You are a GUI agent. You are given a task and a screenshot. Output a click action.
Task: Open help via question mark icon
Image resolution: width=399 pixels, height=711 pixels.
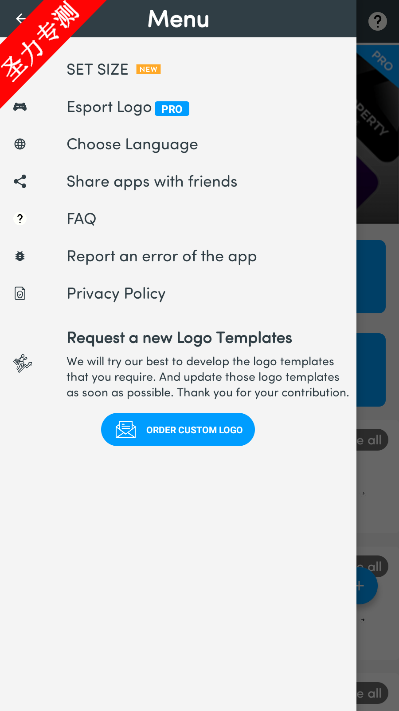click(x=377, y=21)
